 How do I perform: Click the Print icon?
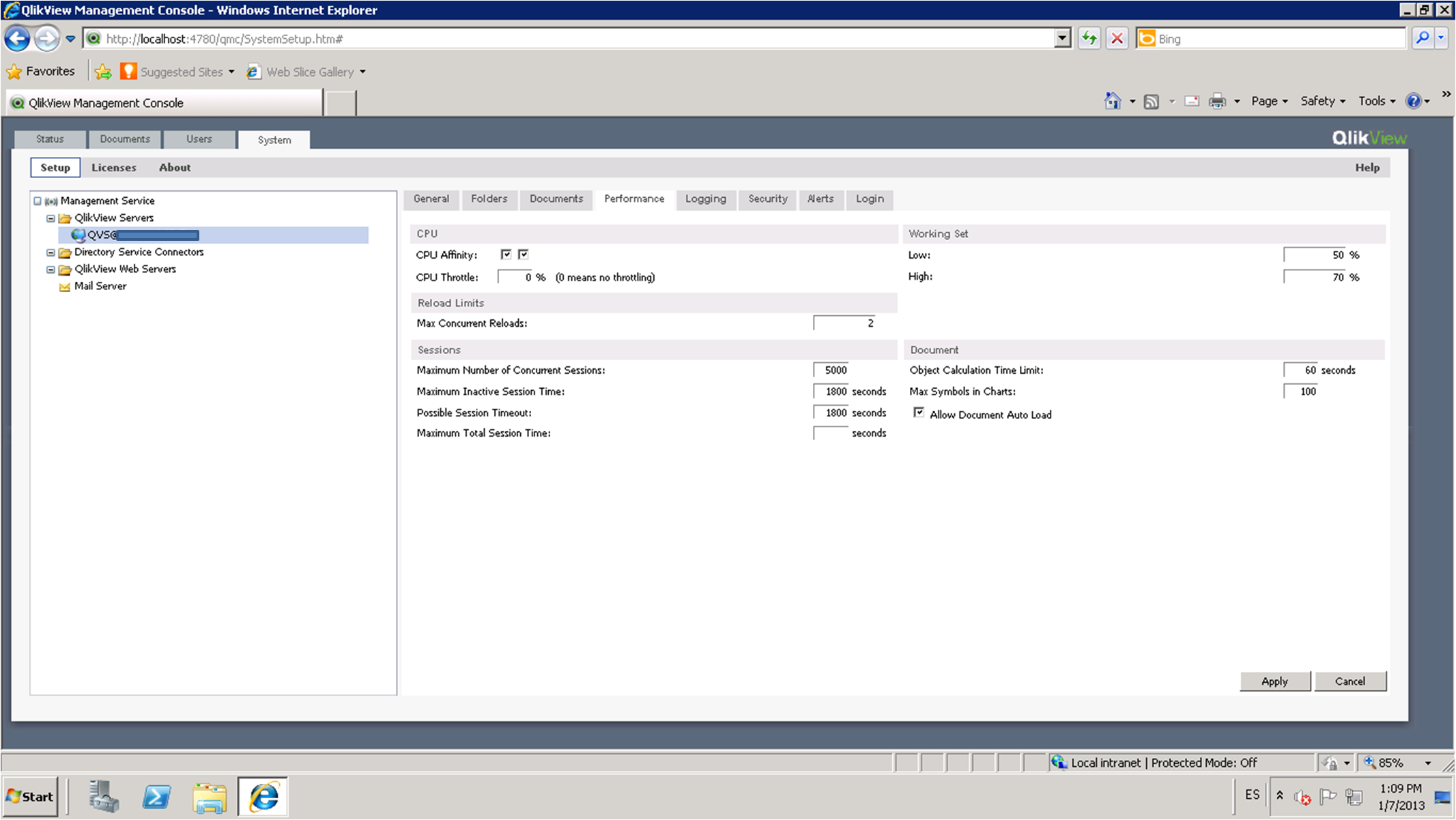[1217, 101]
